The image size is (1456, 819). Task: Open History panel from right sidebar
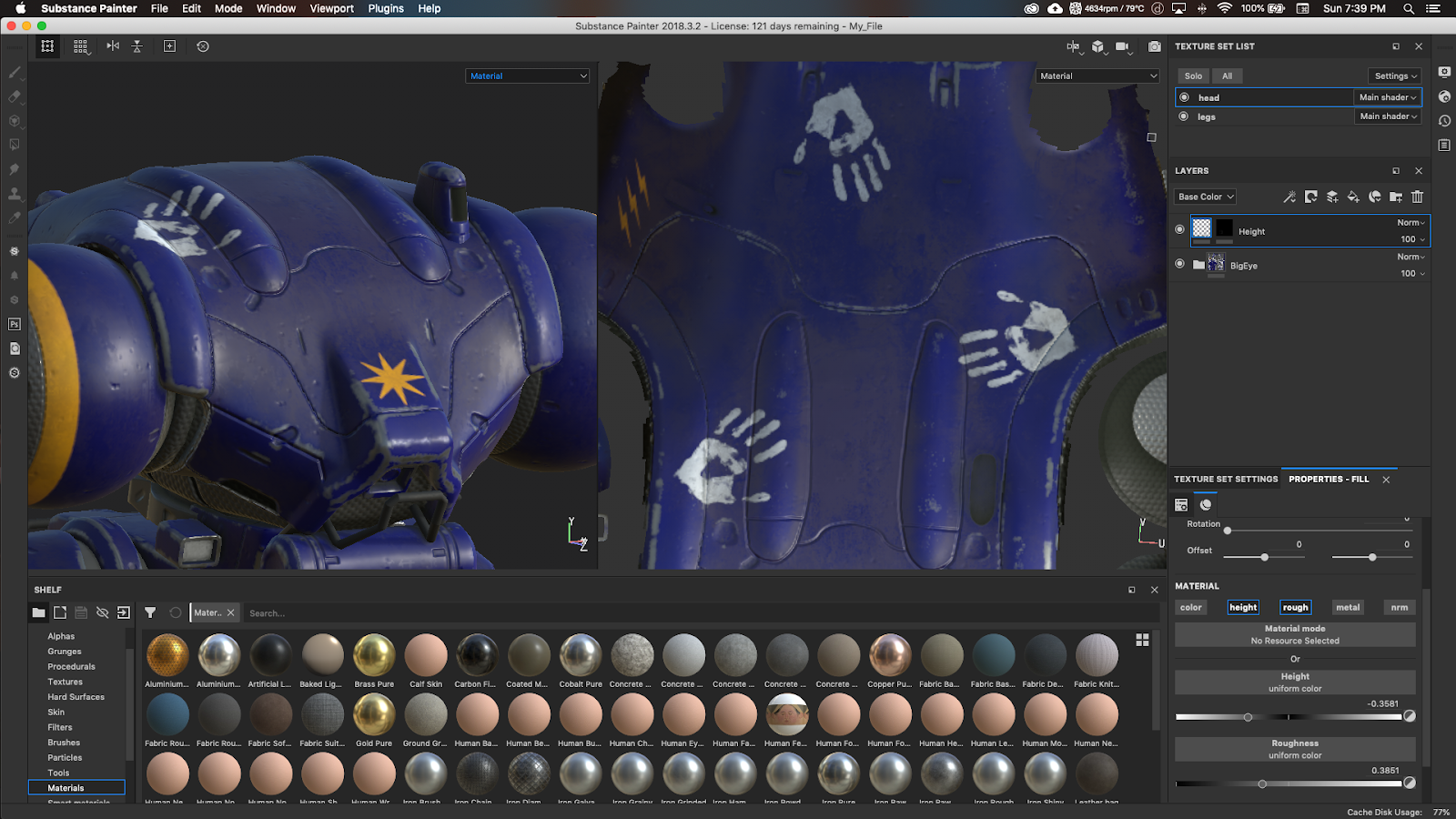click(x=1444, y=121)
